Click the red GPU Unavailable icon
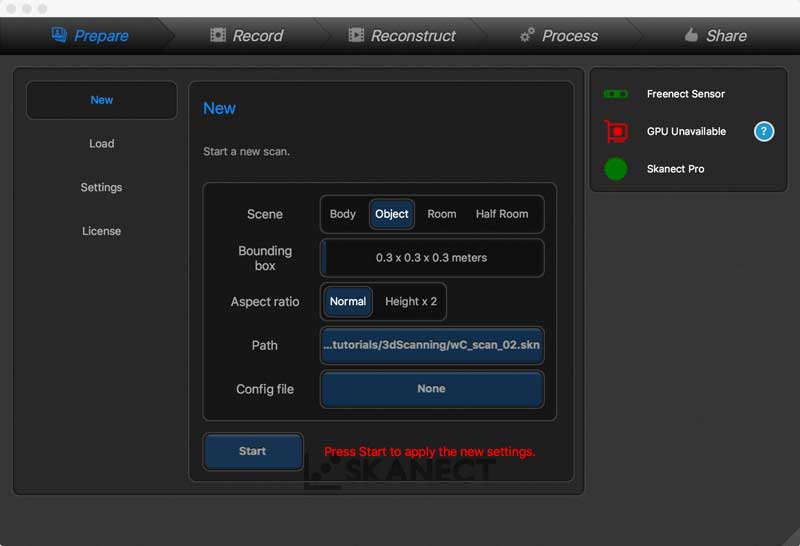 [x=616, y=131]
